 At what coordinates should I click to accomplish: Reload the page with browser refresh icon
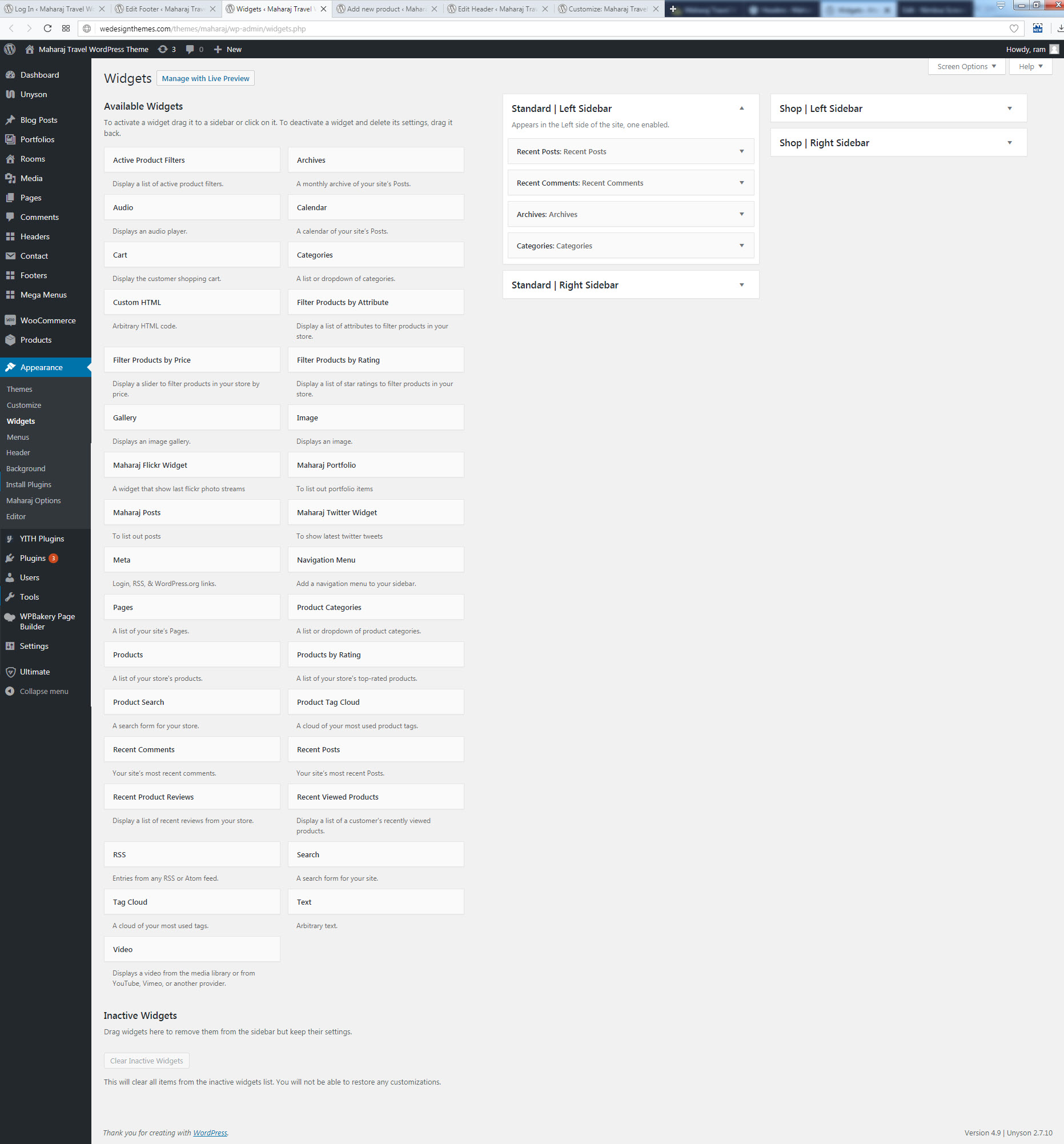(x=48, y=28)
